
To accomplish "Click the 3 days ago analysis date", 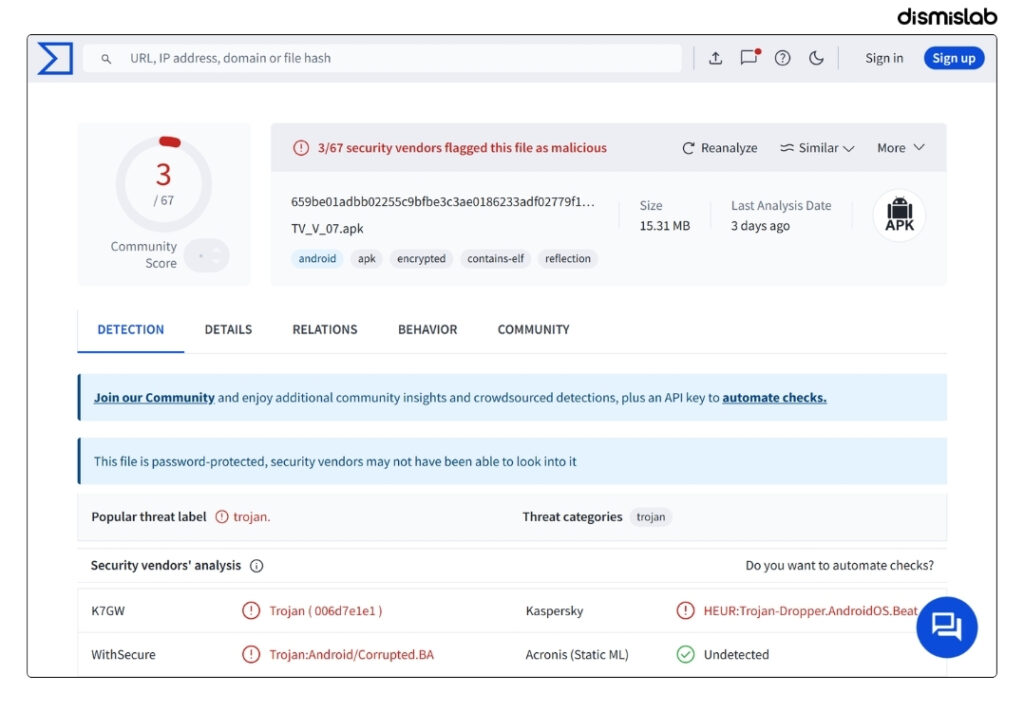I will tap(760, 226).
